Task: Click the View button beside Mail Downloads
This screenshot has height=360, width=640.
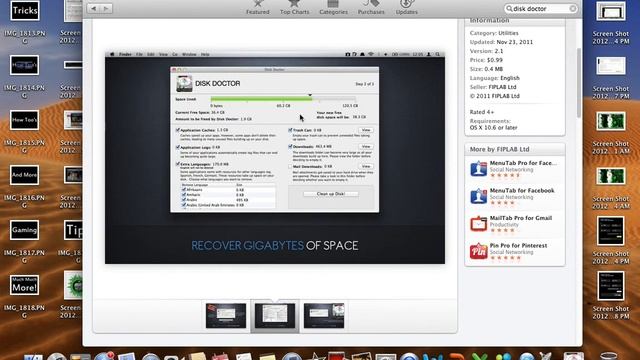Action: (366, 167)
